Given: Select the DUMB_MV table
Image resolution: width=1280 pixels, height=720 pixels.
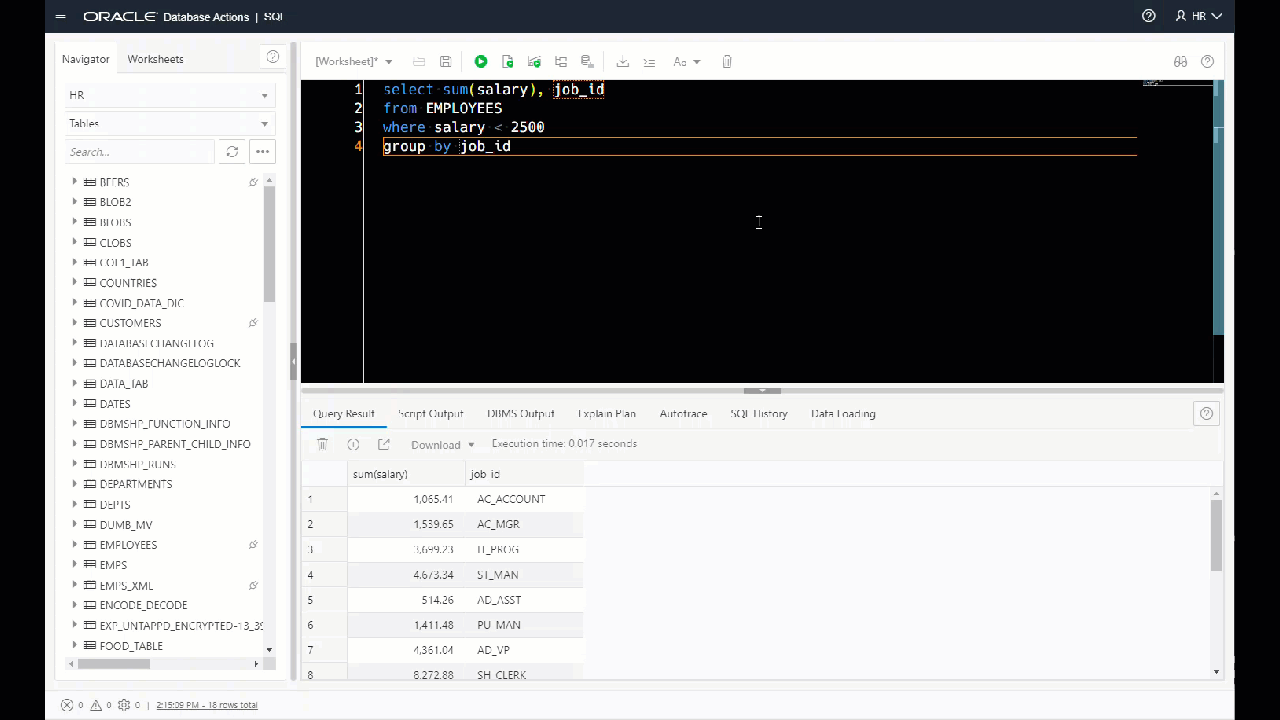Looking at the screenshot, I should click(x=126, y=525).
